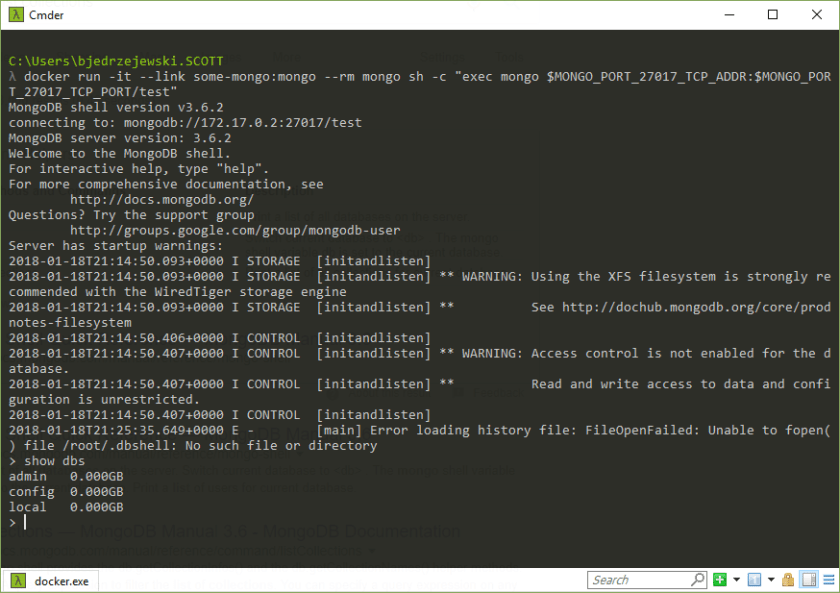Click the docs.mongodb.org URL

pyautogui.click(x=154, y=200)
